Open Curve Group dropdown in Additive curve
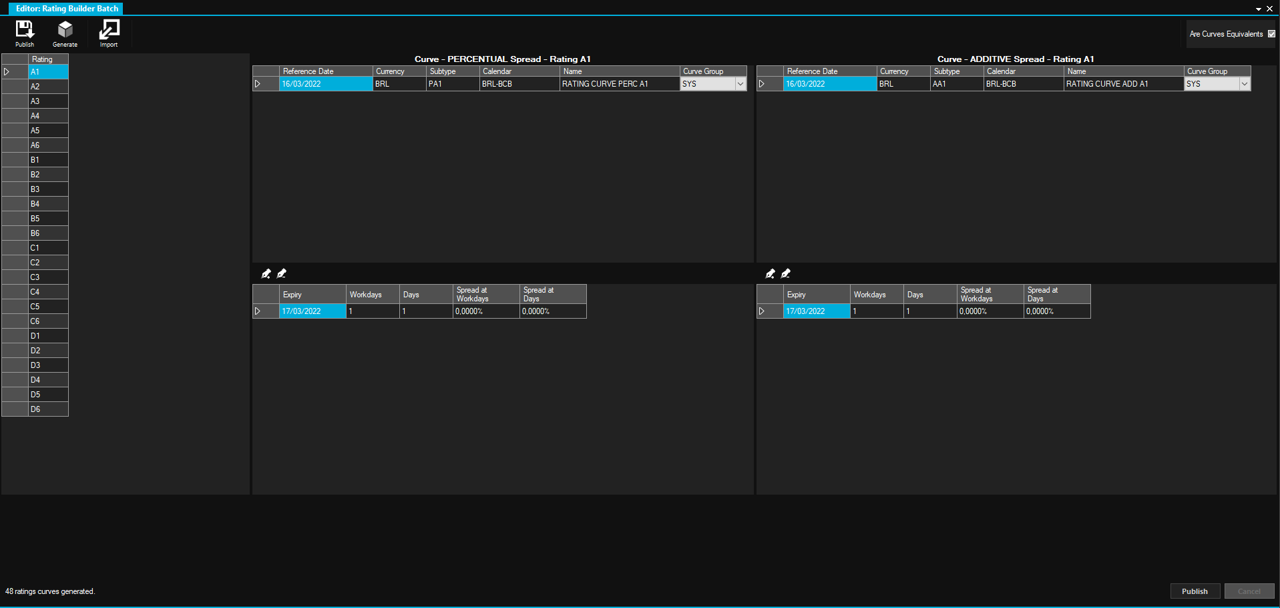Image resolution: width=1280 pixels, height=608 pixels. [x=1244, y=85]
